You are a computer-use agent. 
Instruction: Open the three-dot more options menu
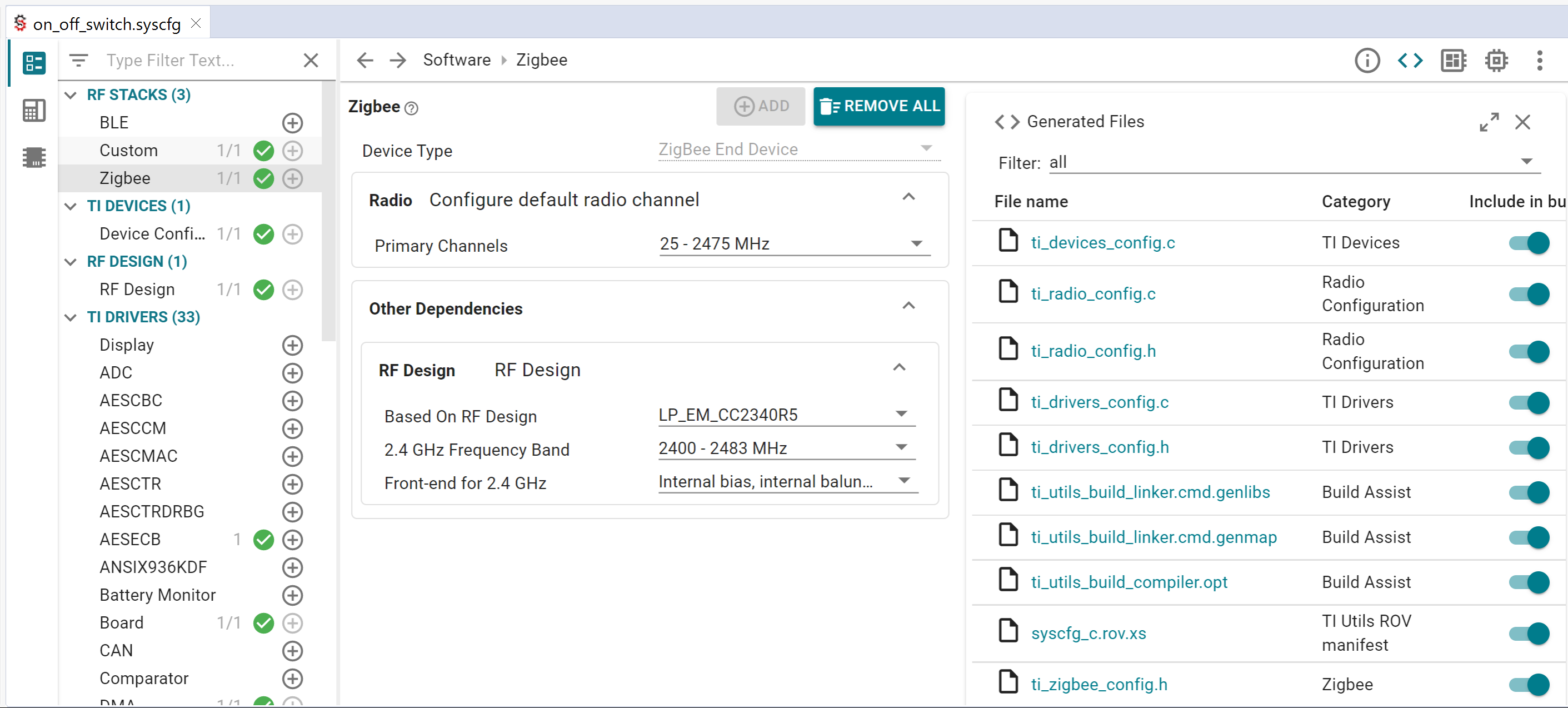1540,60
